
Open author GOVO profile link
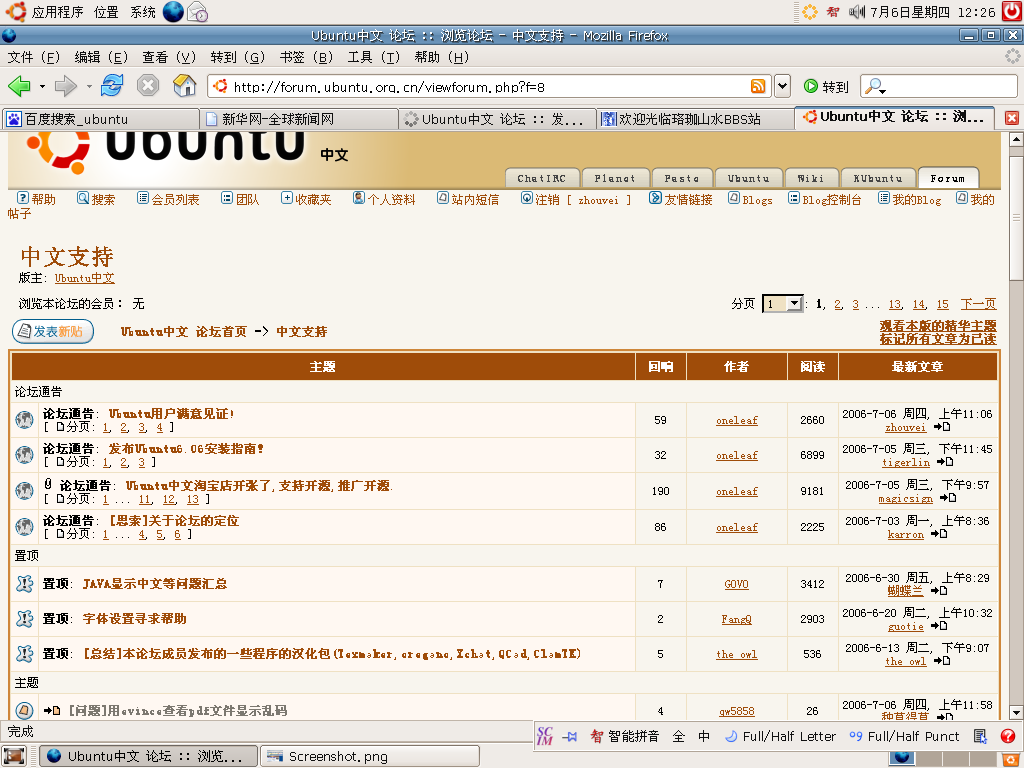pos(737,584)
